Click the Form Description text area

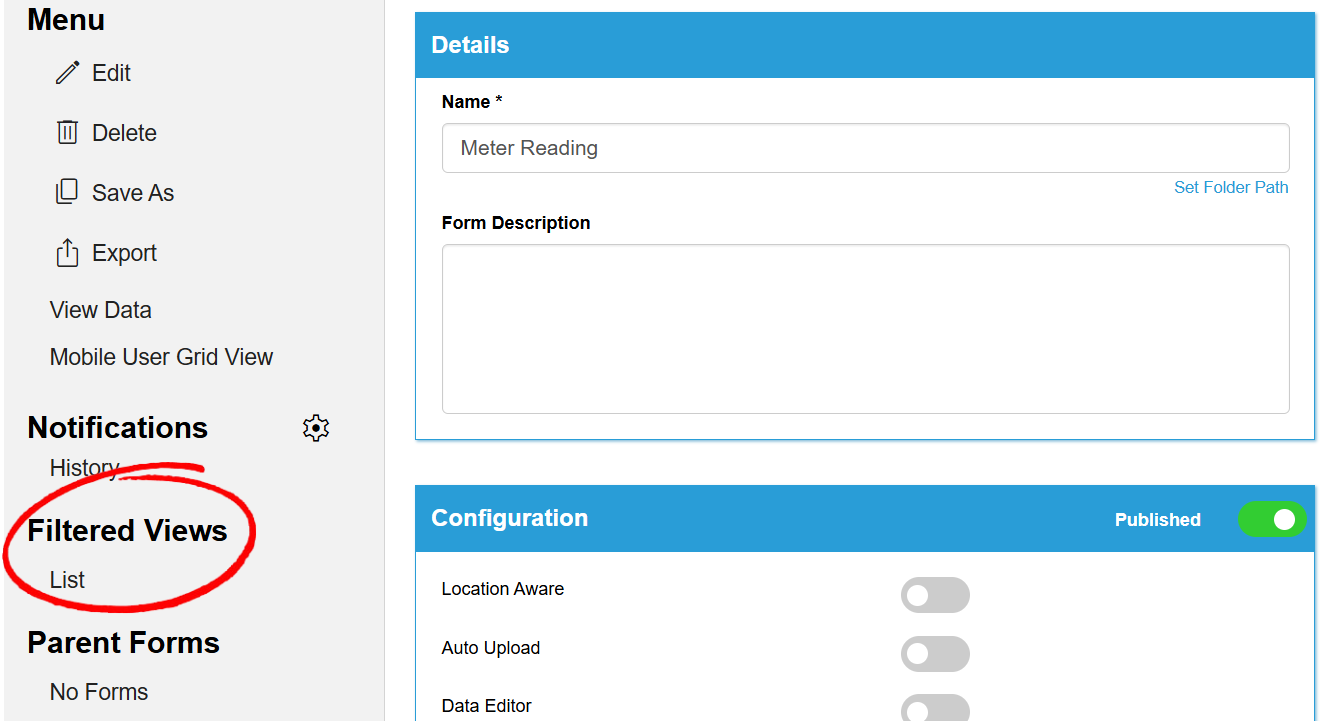tap(865, 328)
